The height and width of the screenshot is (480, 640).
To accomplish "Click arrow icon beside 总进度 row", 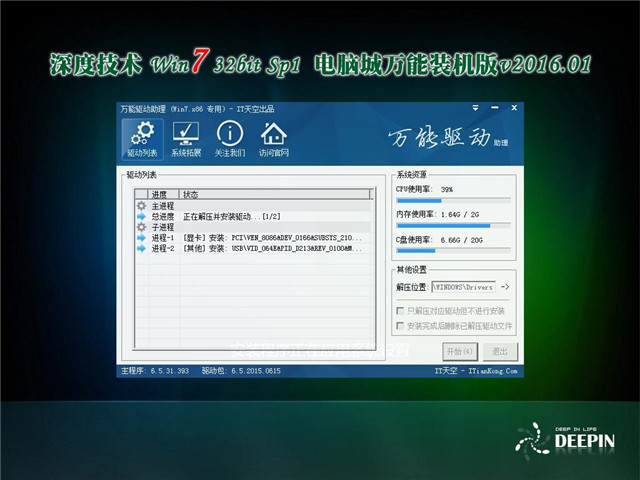I will tap(141, 216).
